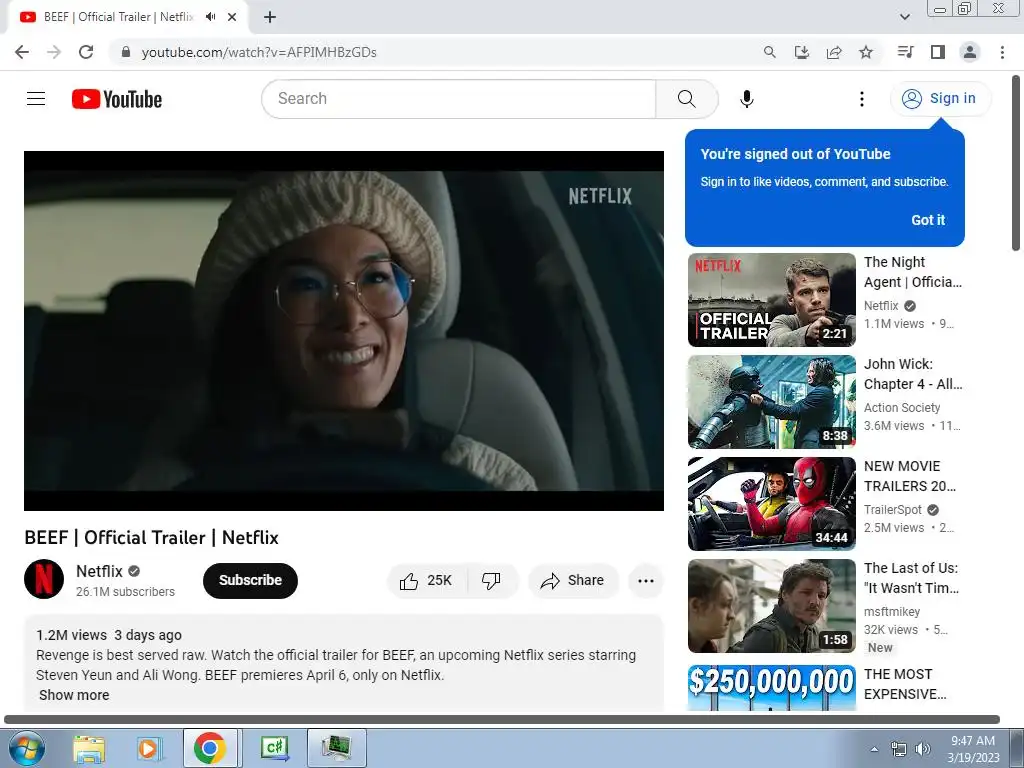1024x768 pixels.
Task: Close the BEEF Official Trailer tab
Action: coord(232,17)
